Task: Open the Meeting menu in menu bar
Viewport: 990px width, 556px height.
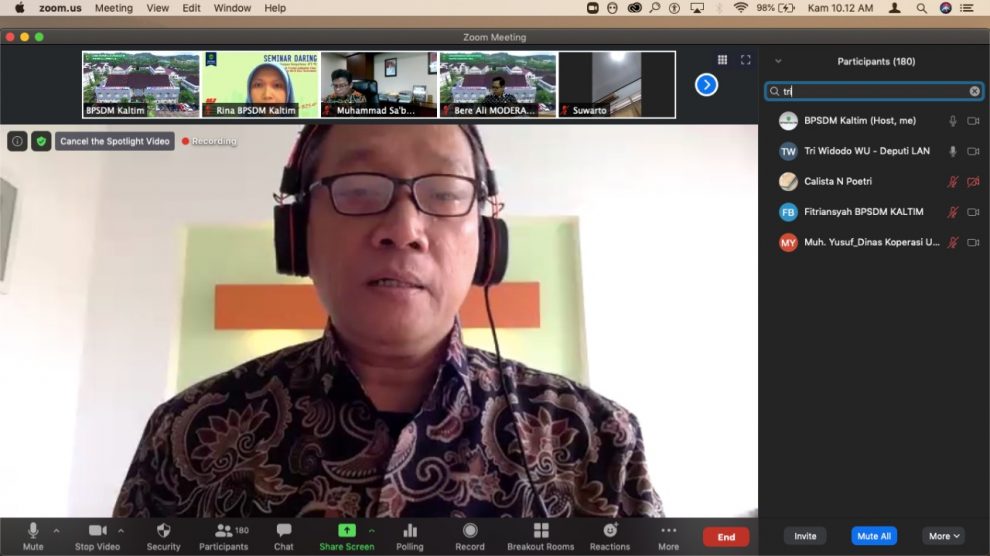Action: click(x=113, y=8)
